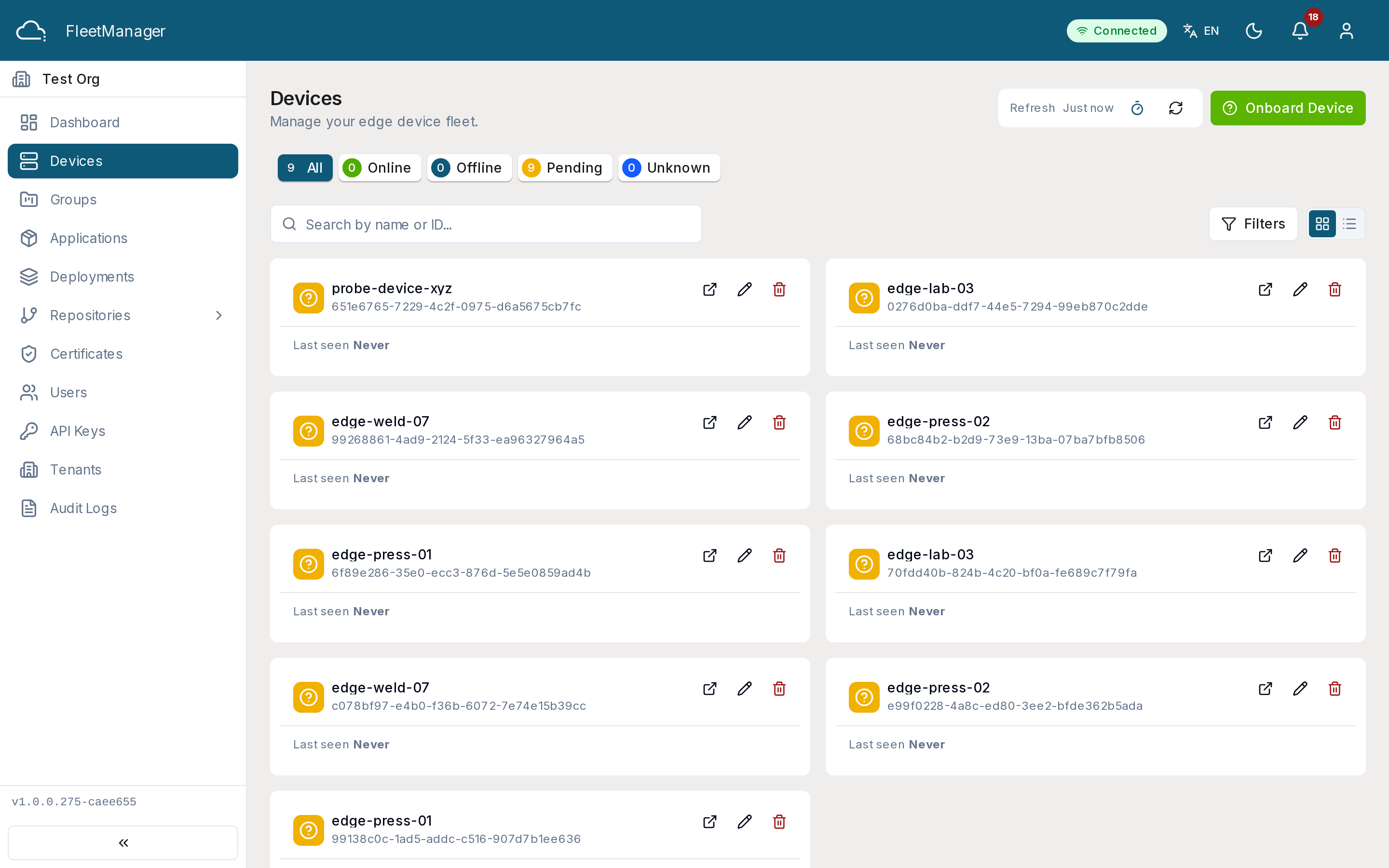Image resolution: width=1389 pixels, height=868 pixels.
Task: Filter by Offline devices
Action: pyautogui.click(x=469, y=168)
